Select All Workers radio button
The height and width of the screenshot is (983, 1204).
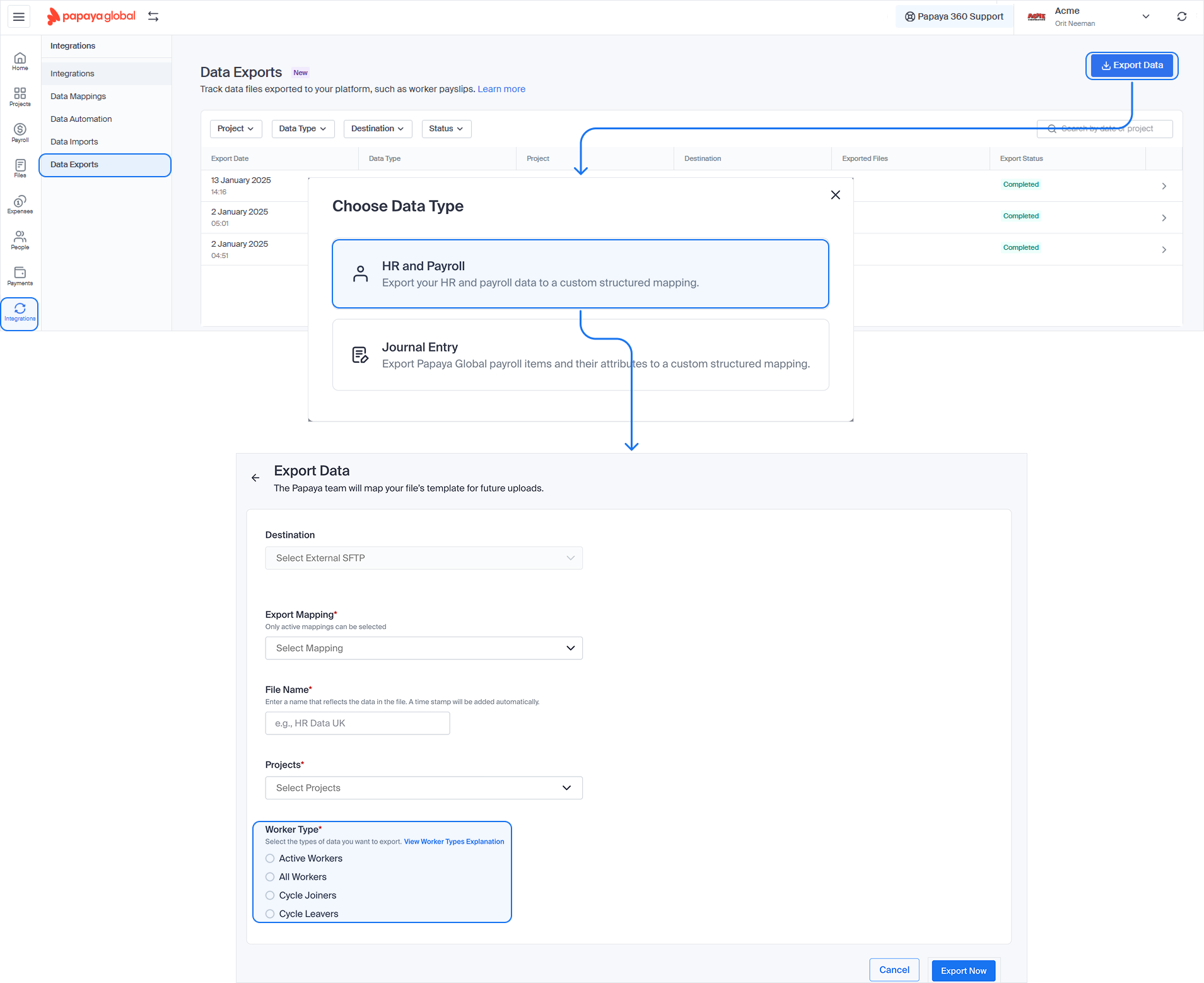[x=270, y=877]
